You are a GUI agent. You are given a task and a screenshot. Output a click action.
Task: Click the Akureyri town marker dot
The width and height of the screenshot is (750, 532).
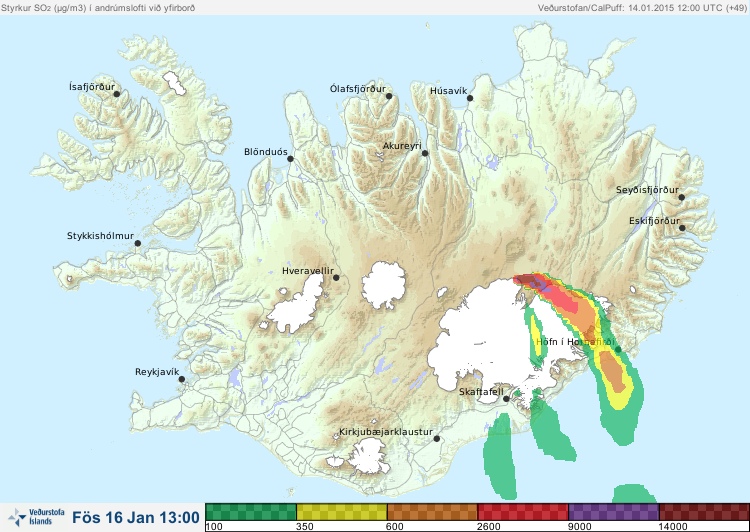pyautogui.click(x=425, y=153)
